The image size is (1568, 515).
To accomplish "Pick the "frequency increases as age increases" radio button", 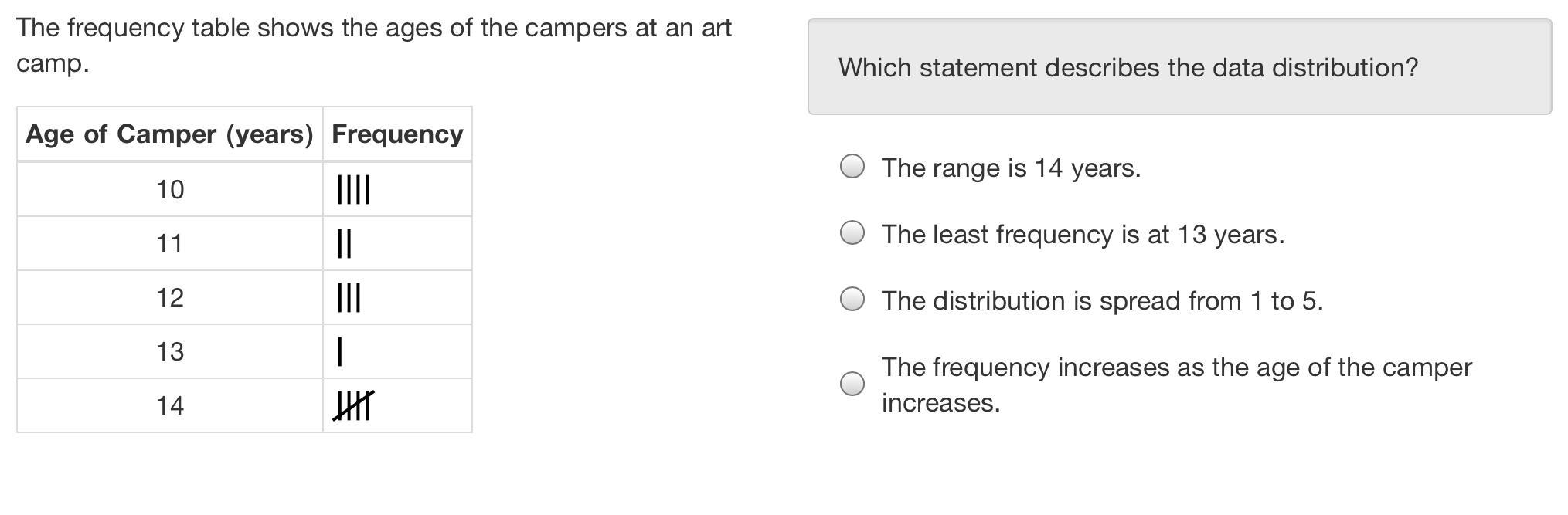I will tap(852, 384).
